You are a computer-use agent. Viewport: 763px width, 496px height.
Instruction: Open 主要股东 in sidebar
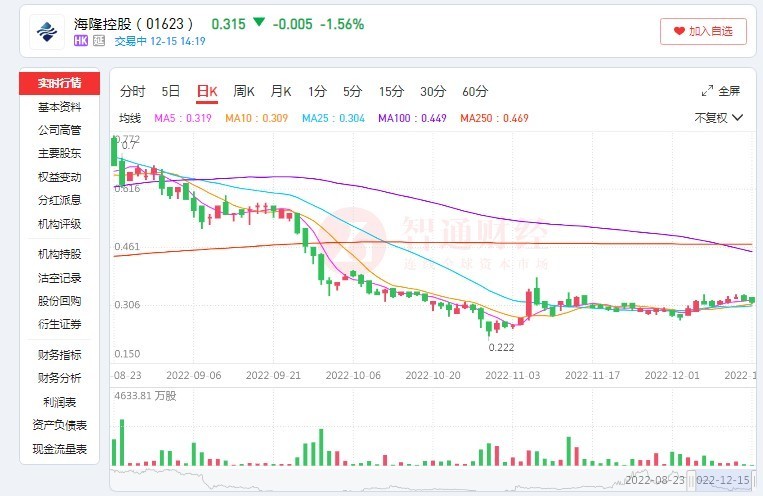coord(59,153)
